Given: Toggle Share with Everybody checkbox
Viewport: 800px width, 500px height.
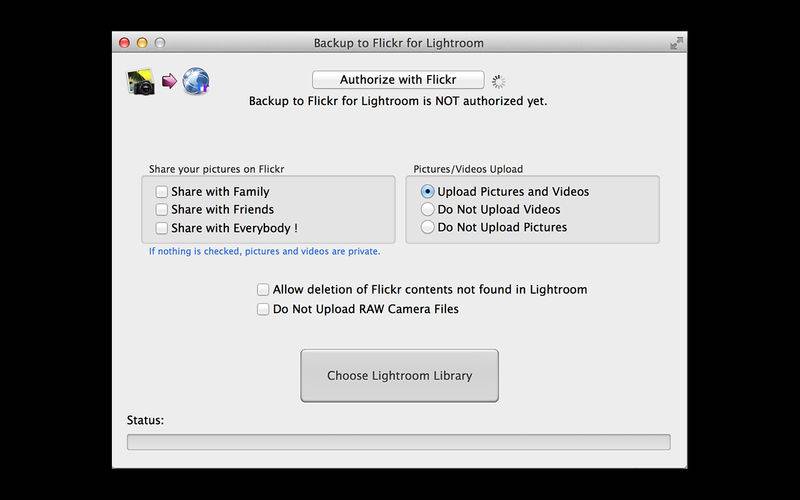Looking at the screenshot, I should click(x=162, y=228).
